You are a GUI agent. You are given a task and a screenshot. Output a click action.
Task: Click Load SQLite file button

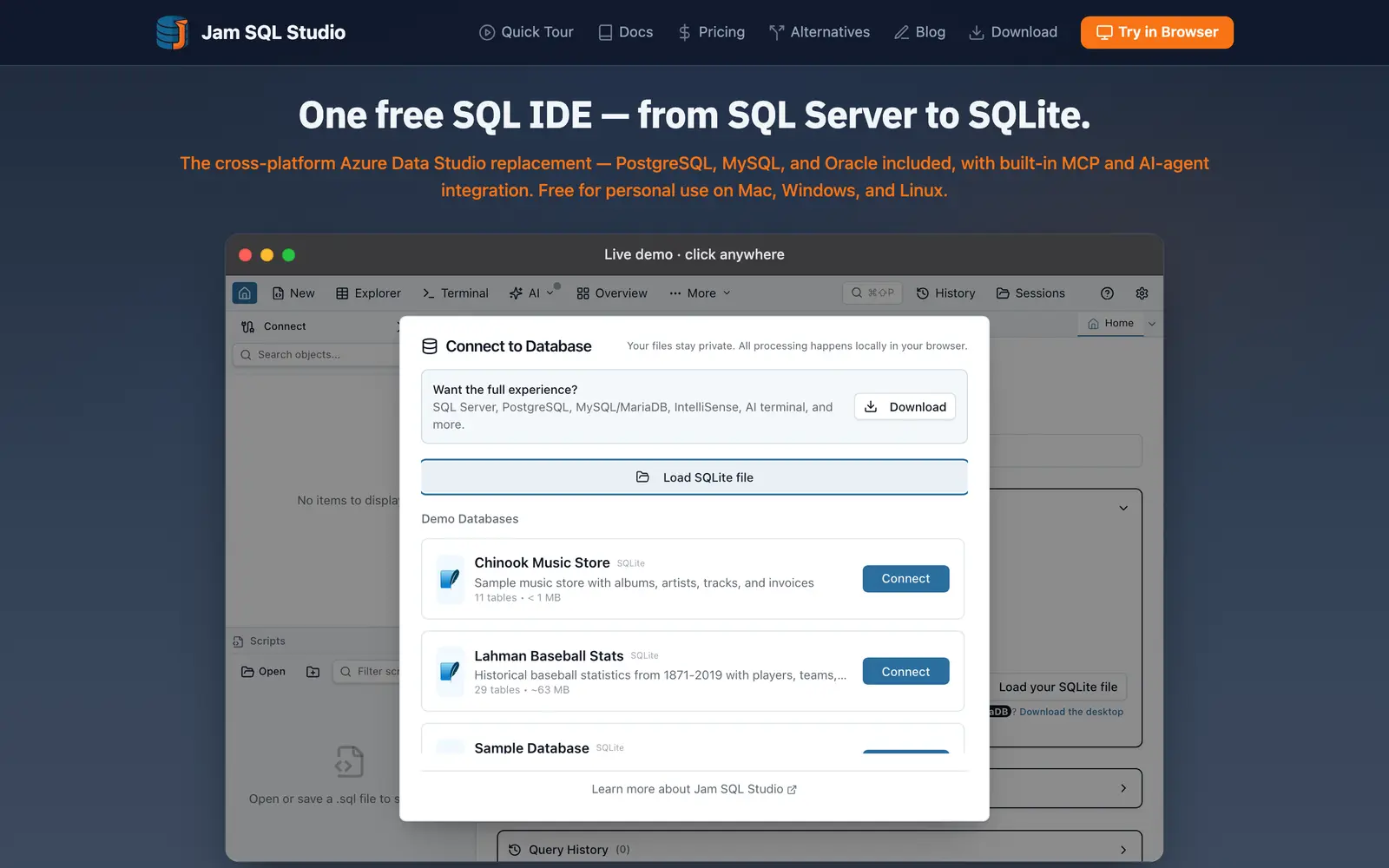point(694,477)
